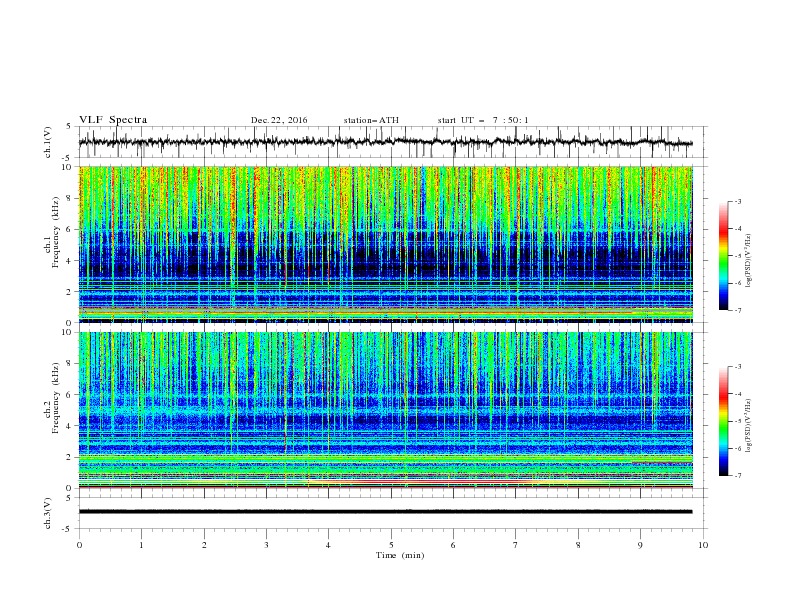Click the 'Time (min)' axis label

pyautogui.click(x=400, y=555)
